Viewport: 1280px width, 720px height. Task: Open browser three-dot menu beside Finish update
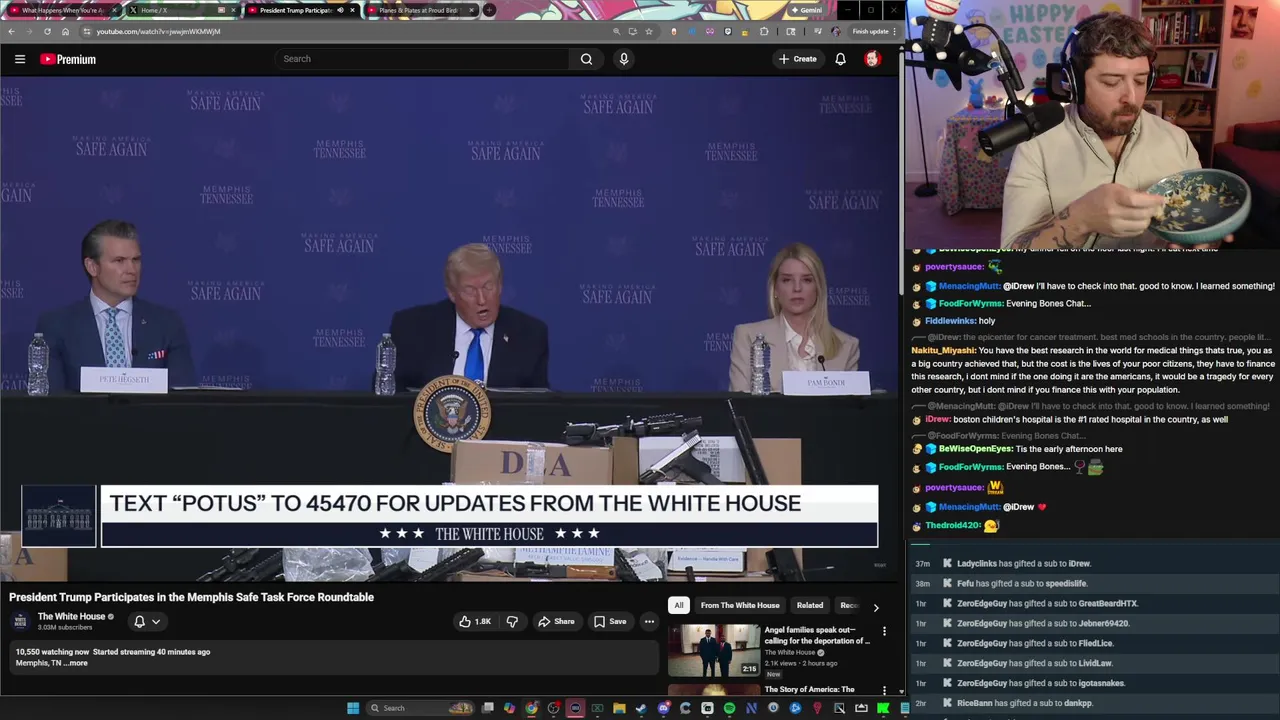895,31
